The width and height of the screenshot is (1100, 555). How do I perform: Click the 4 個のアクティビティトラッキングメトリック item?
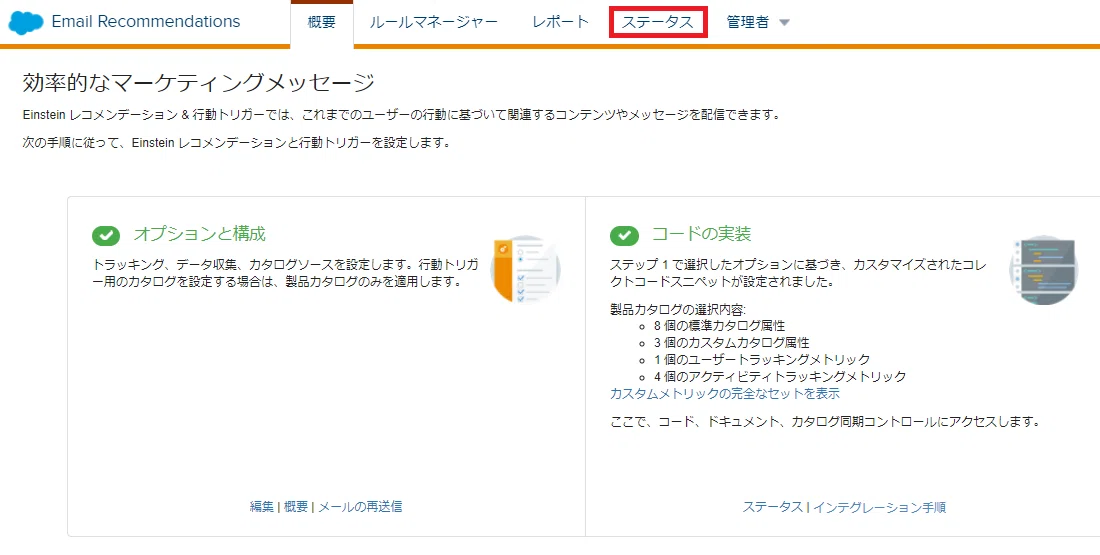[780, 377]
